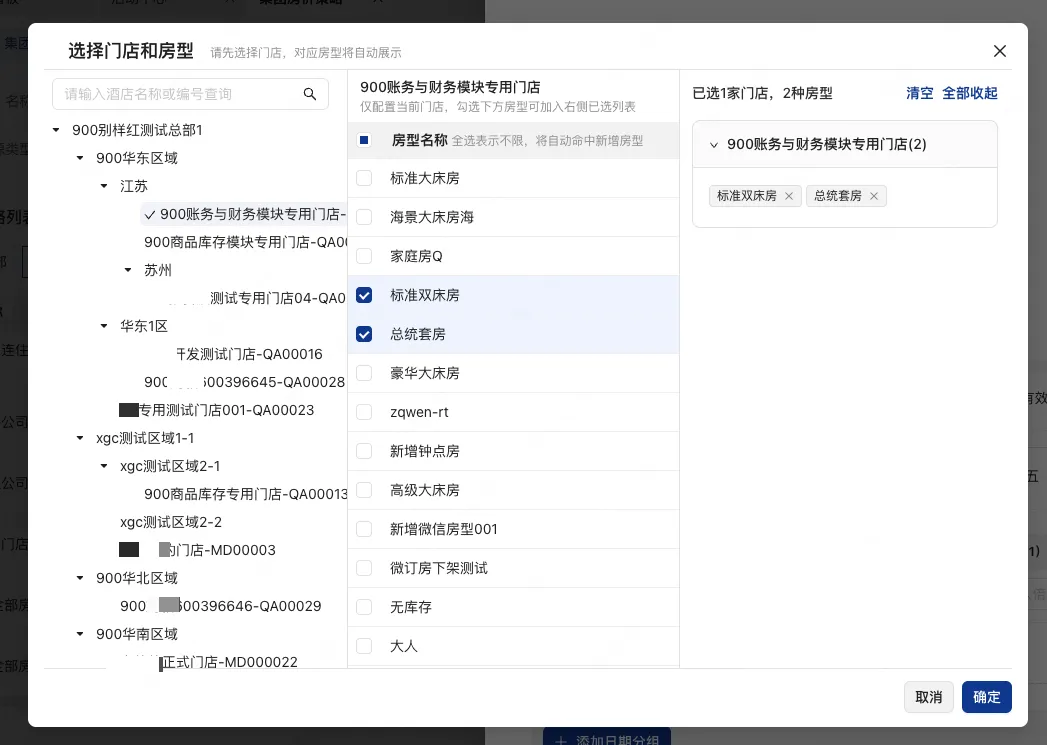Check the 家庭房Q room type
Viewport: 1047px width, 745px height.
coord(364,256)
